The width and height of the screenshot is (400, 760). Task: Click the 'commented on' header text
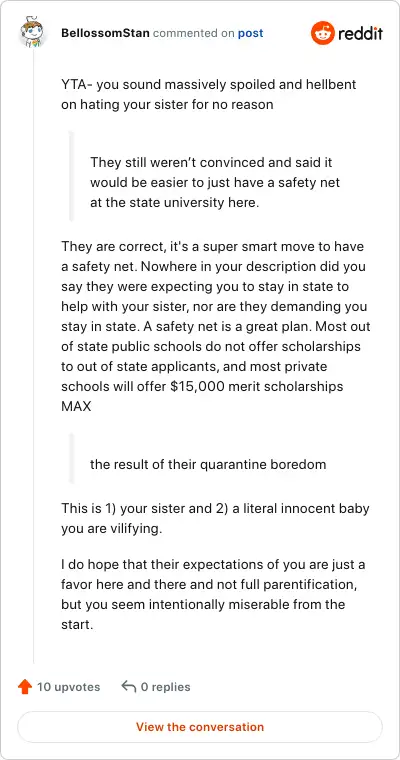[194, 33]
